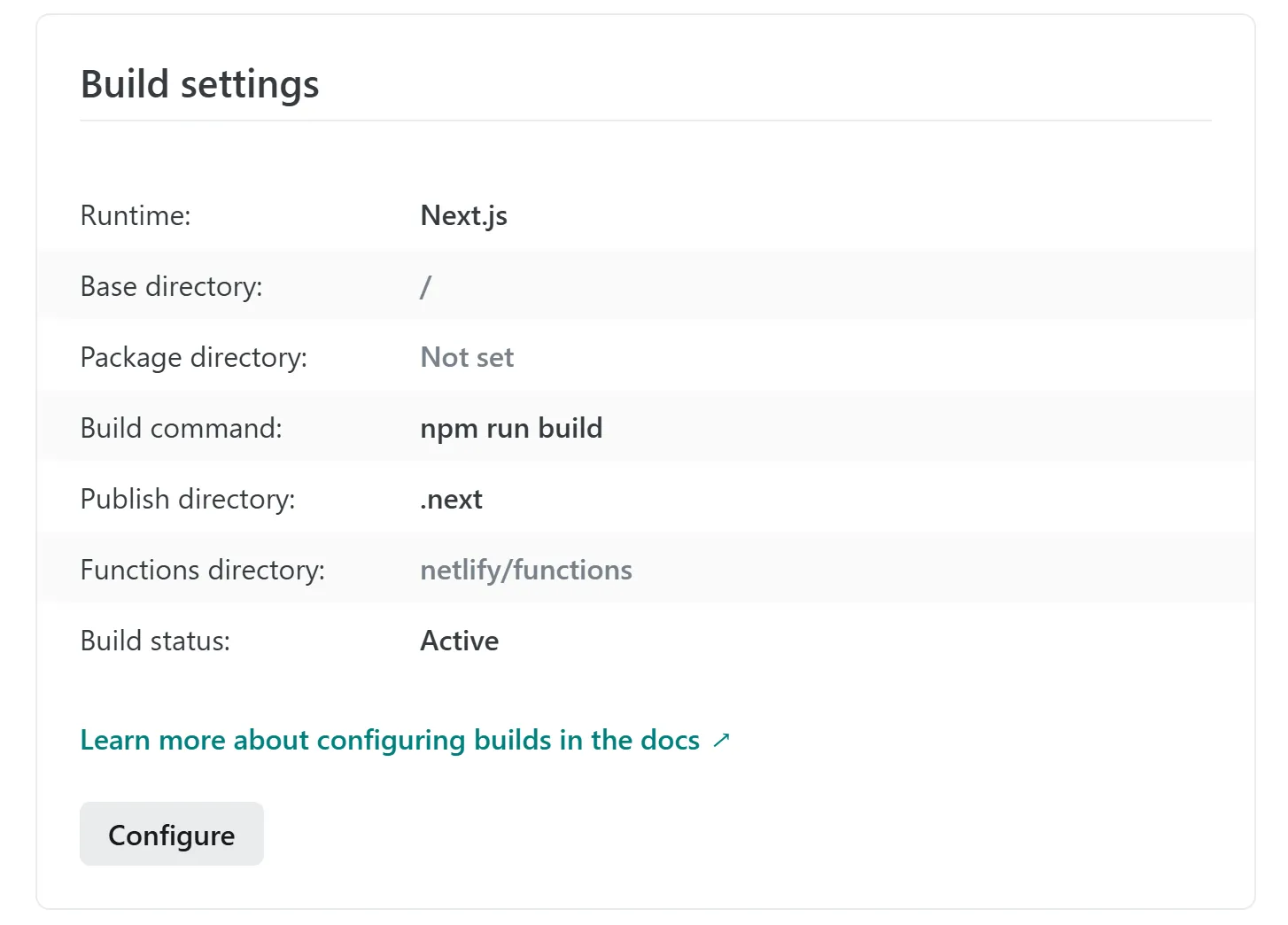The height and width of the screenshot is (925, 1288).
Task: Click the Active build status value
Action: 459,641
